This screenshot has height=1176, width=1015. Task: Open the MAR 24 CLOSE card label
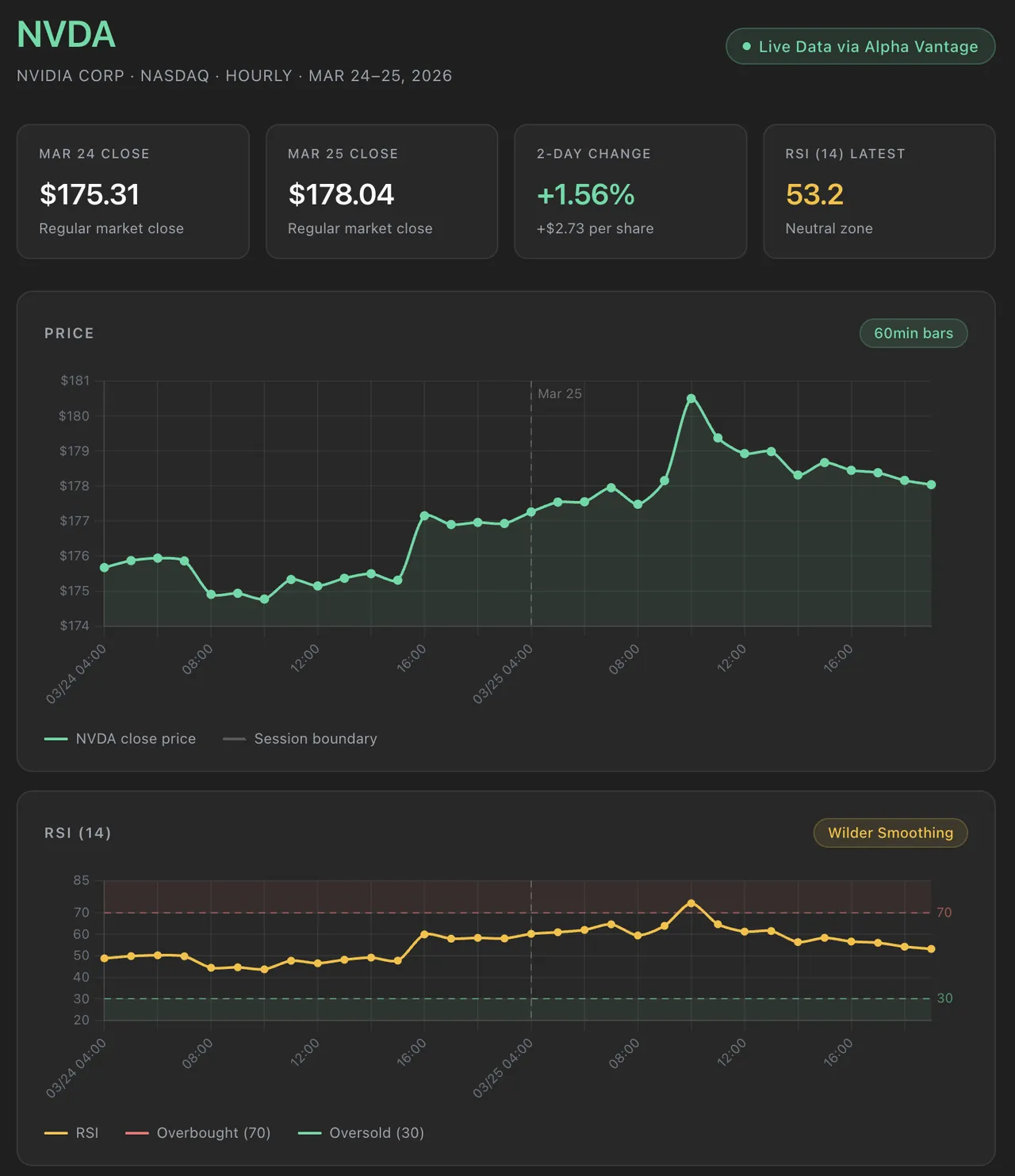[94, 154]
